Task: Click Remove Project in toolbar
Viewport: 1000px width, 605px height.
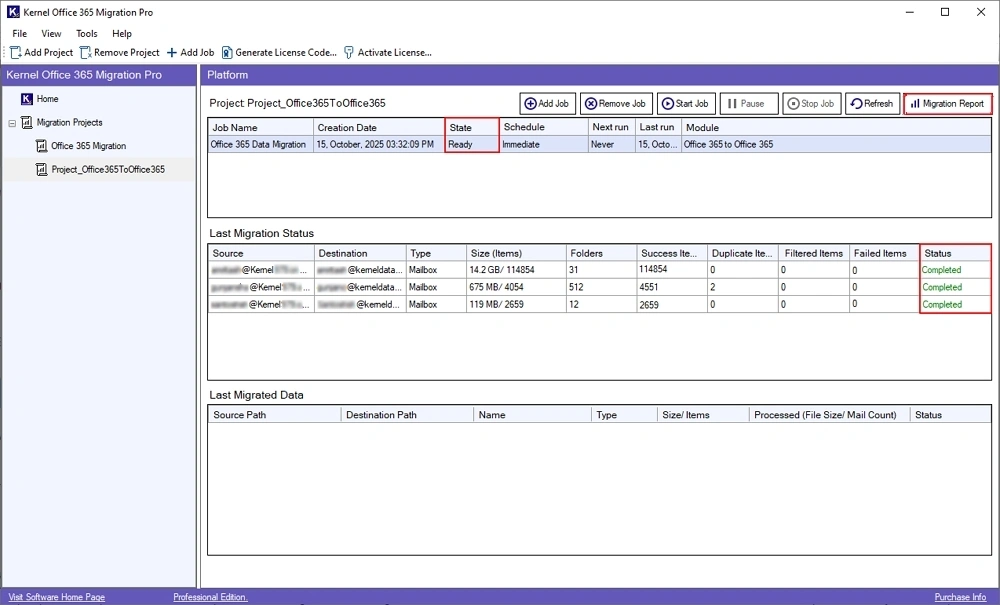Action: (x=120, y=53)
